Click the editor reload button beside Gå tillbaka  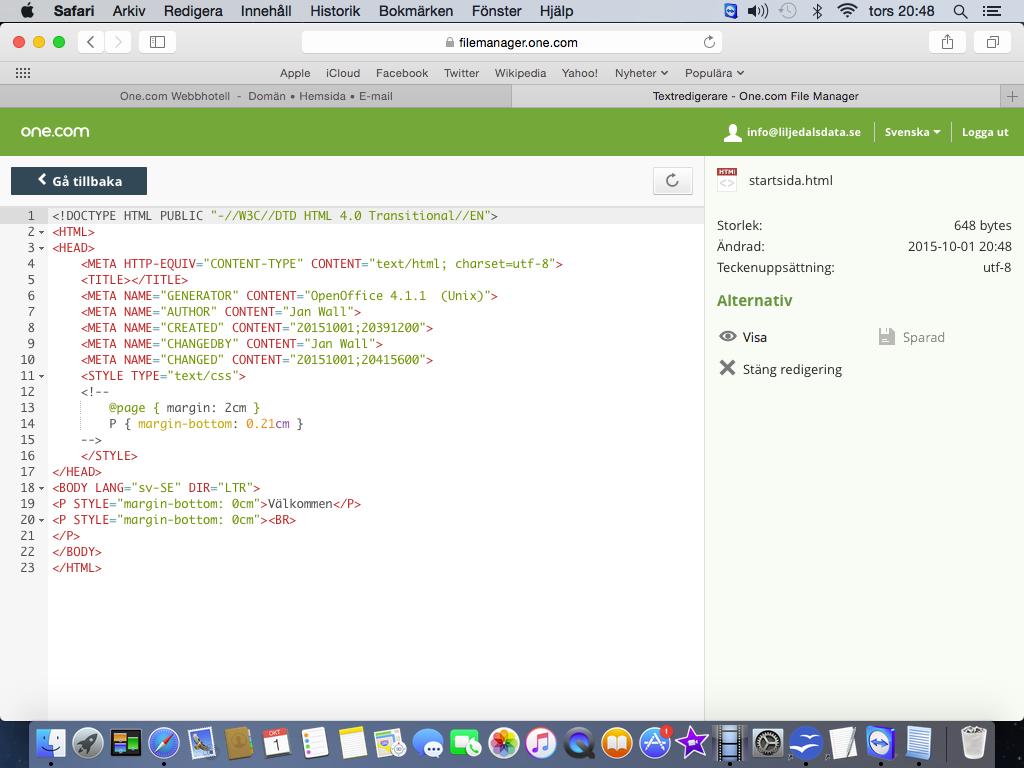tap(673, 181)
